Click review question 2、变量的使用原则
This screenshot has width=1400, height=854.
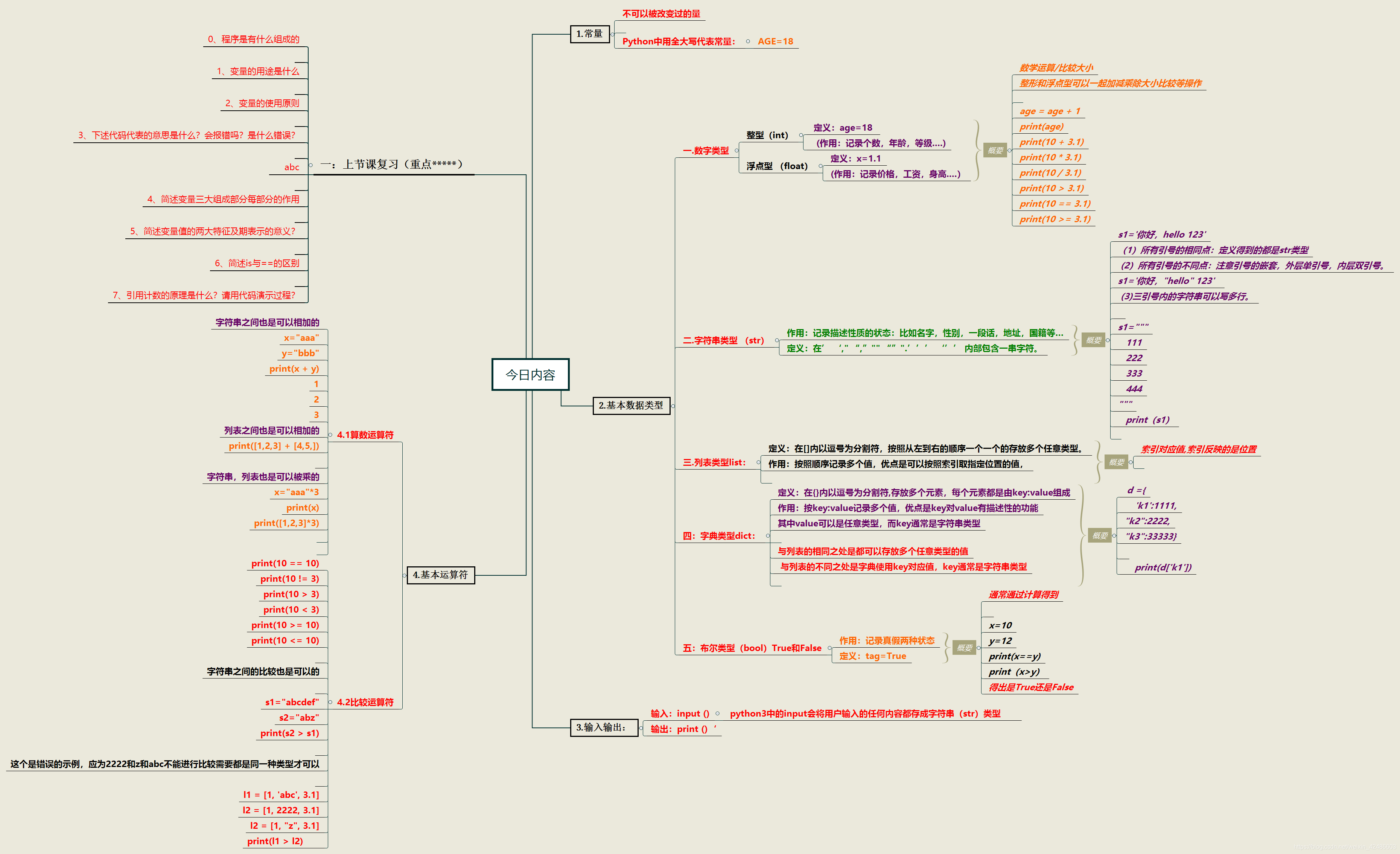click(262, 103)
